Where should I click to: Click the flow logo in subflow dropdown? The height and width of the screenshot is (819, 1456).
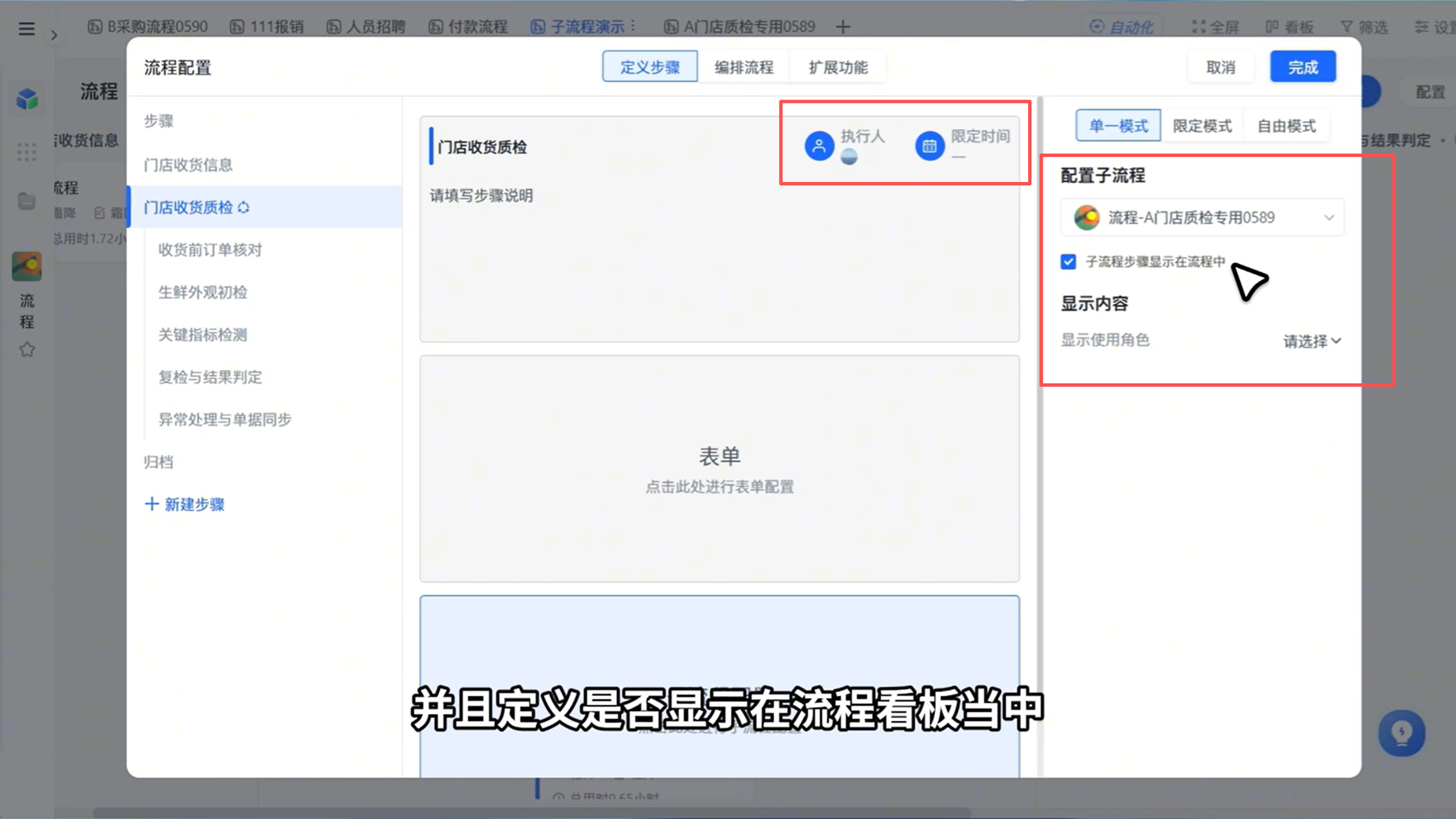1086,217
